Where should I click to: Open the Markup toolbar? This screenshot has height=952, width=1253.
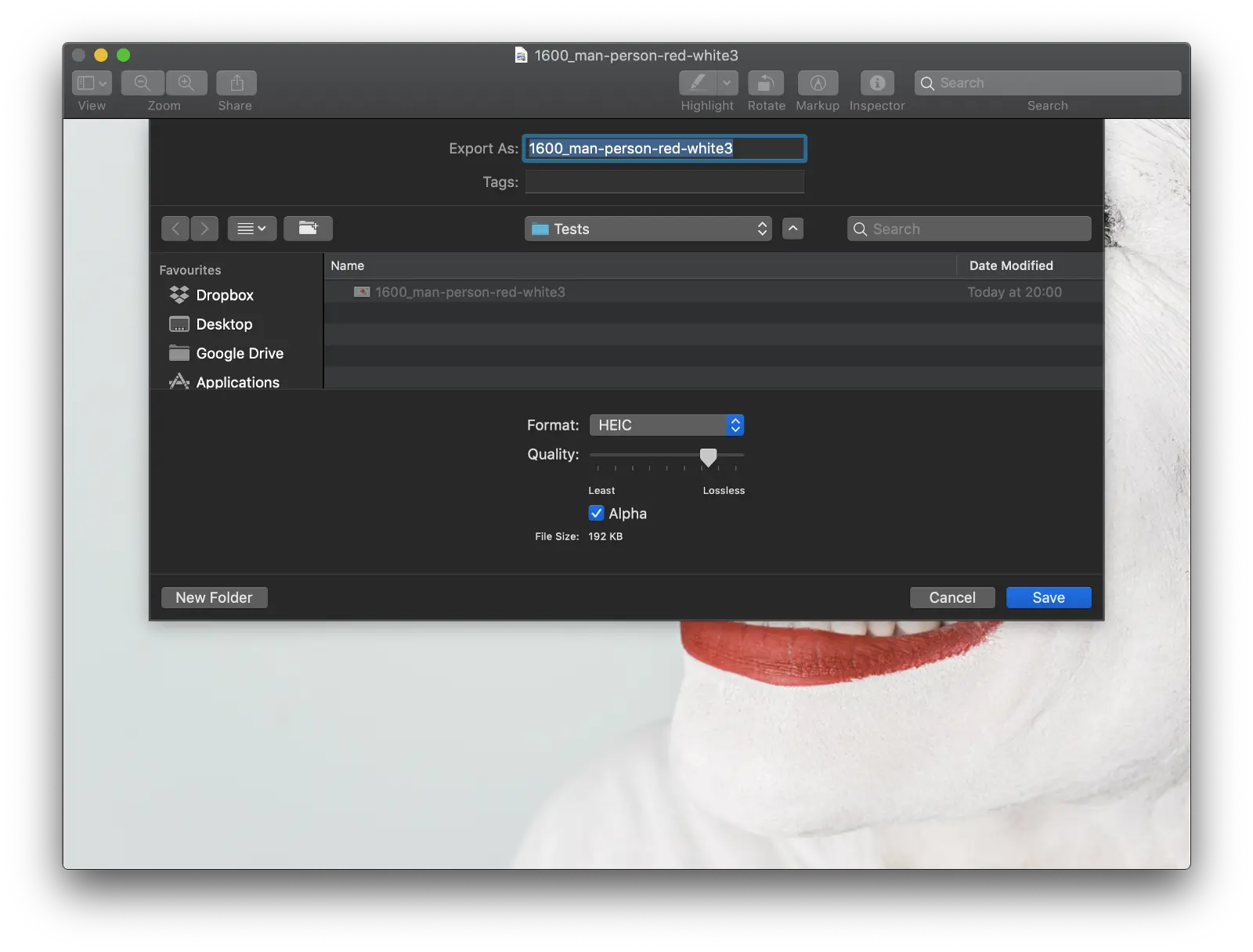point(818,83)
